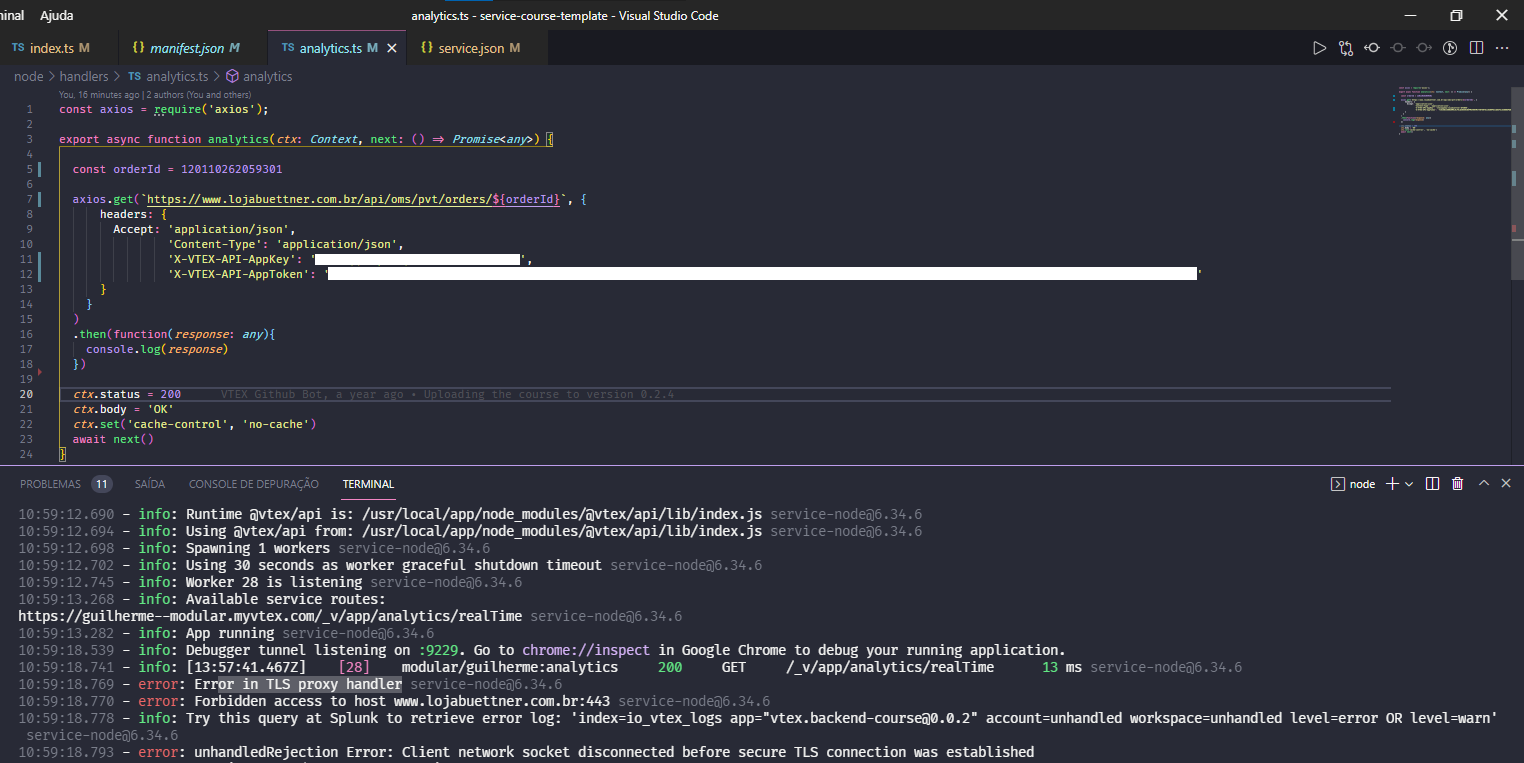Open the terminal launch profile dropdown arrow
Screen dimensions: 1524x763
pyautogui.click(x=1409, y=484)
